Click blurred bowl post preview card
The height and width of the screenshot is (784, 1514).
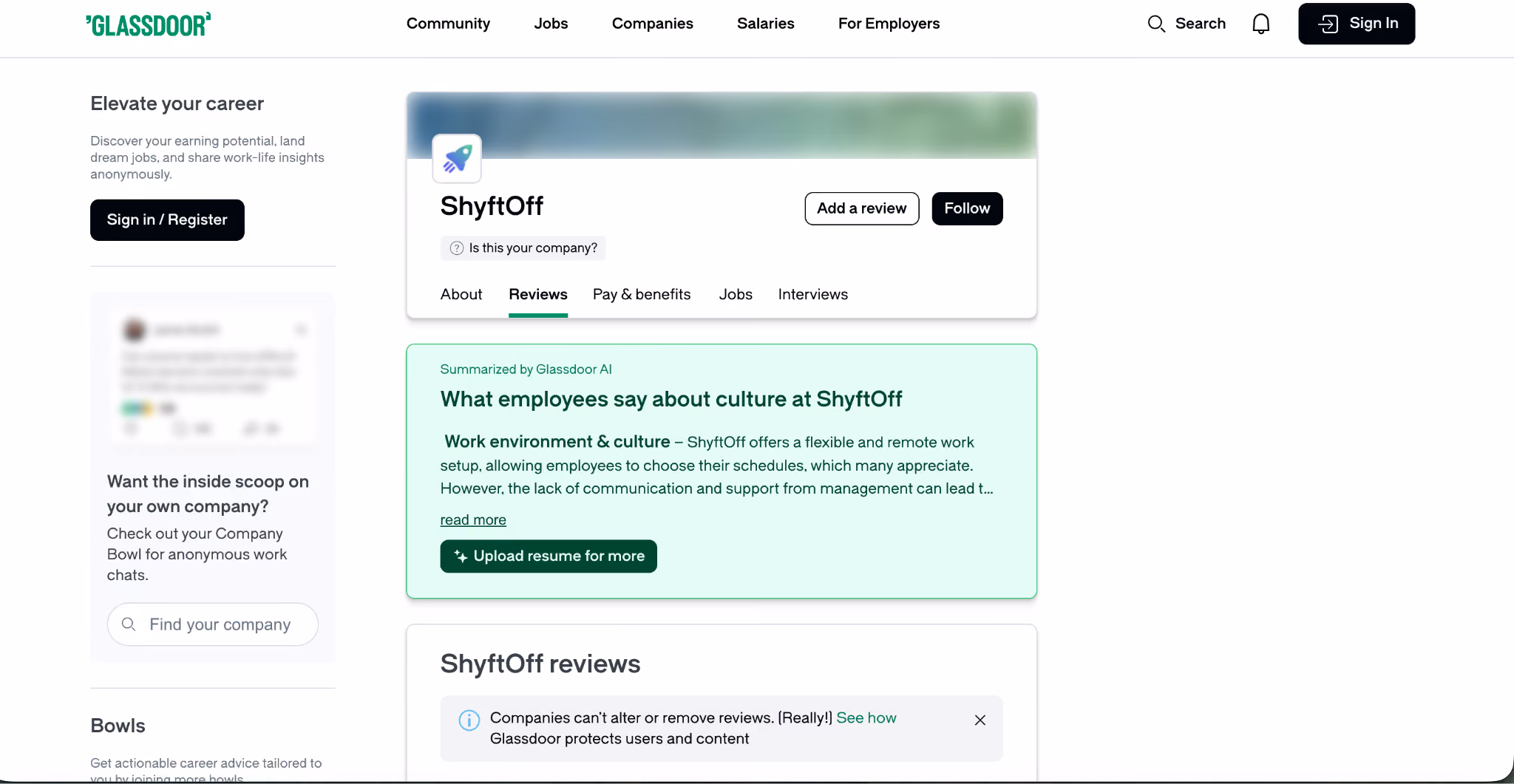coord(213,377)
